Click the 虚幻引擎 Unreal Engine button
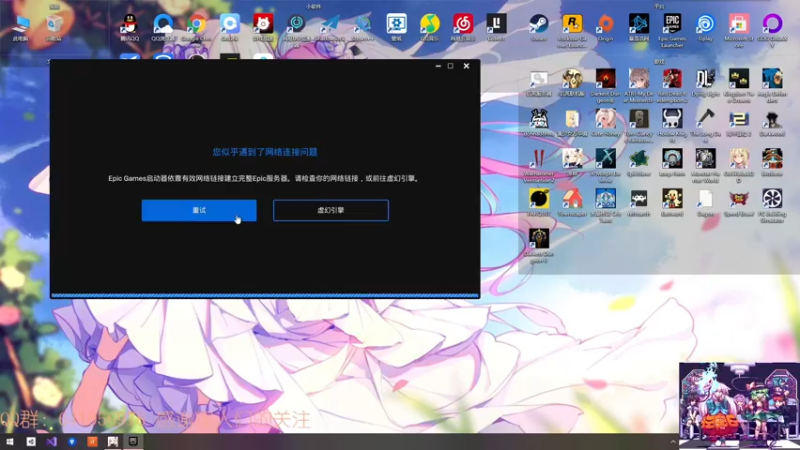 (331, 210)
